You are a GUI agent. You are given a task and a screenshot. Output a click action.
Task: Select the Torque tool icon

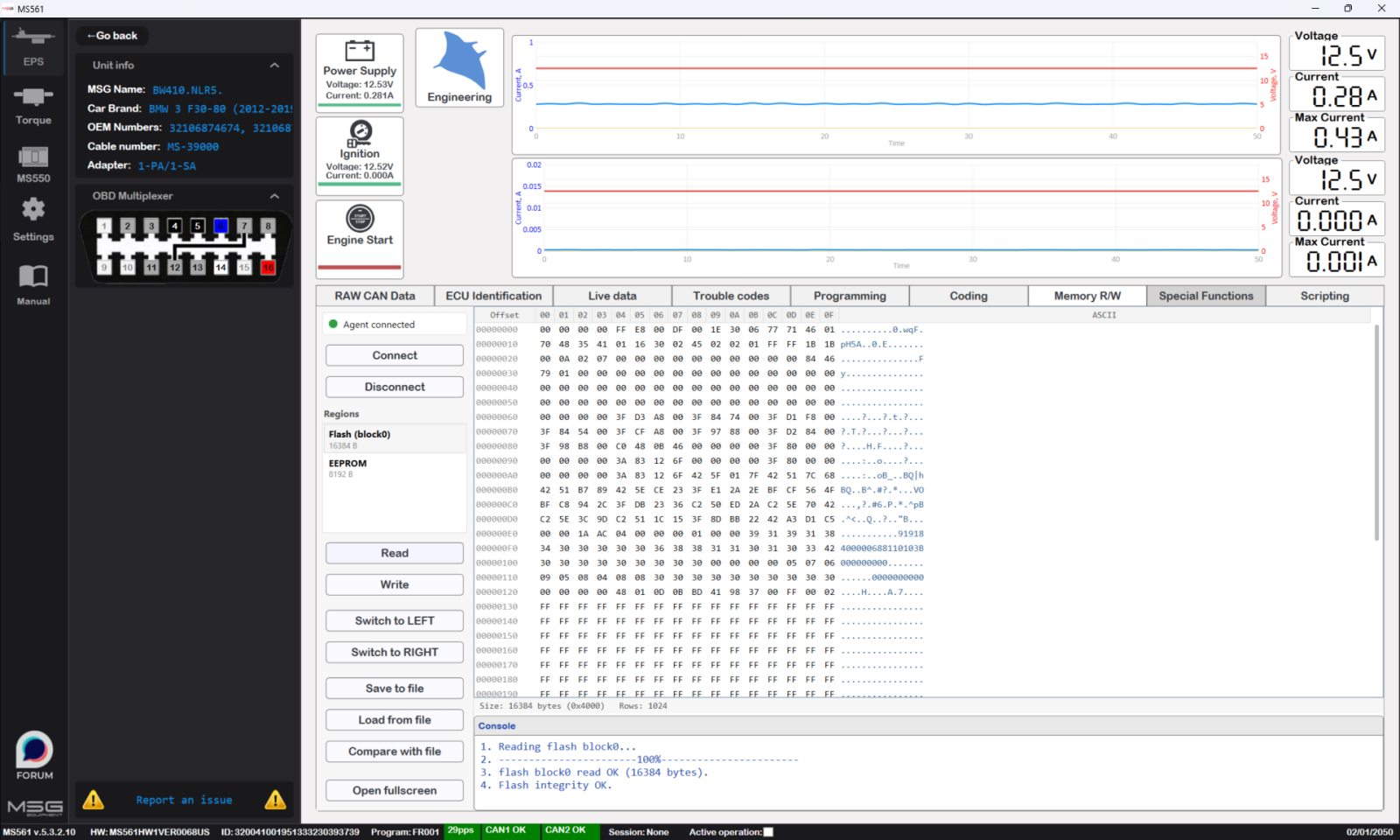33,105
